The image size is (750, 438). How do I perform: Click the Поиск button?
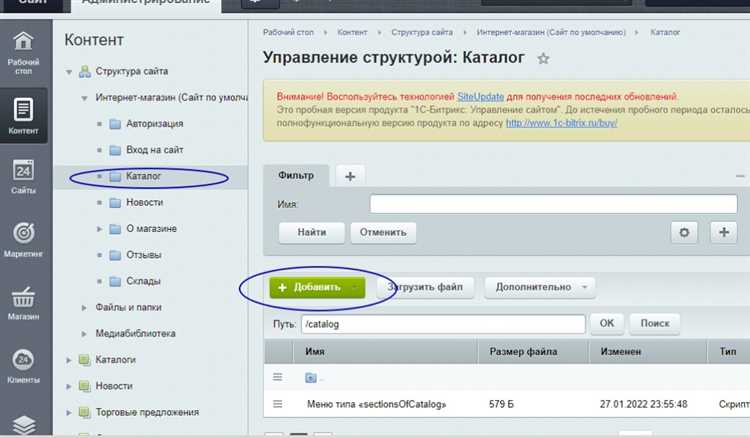pos(654,324)
